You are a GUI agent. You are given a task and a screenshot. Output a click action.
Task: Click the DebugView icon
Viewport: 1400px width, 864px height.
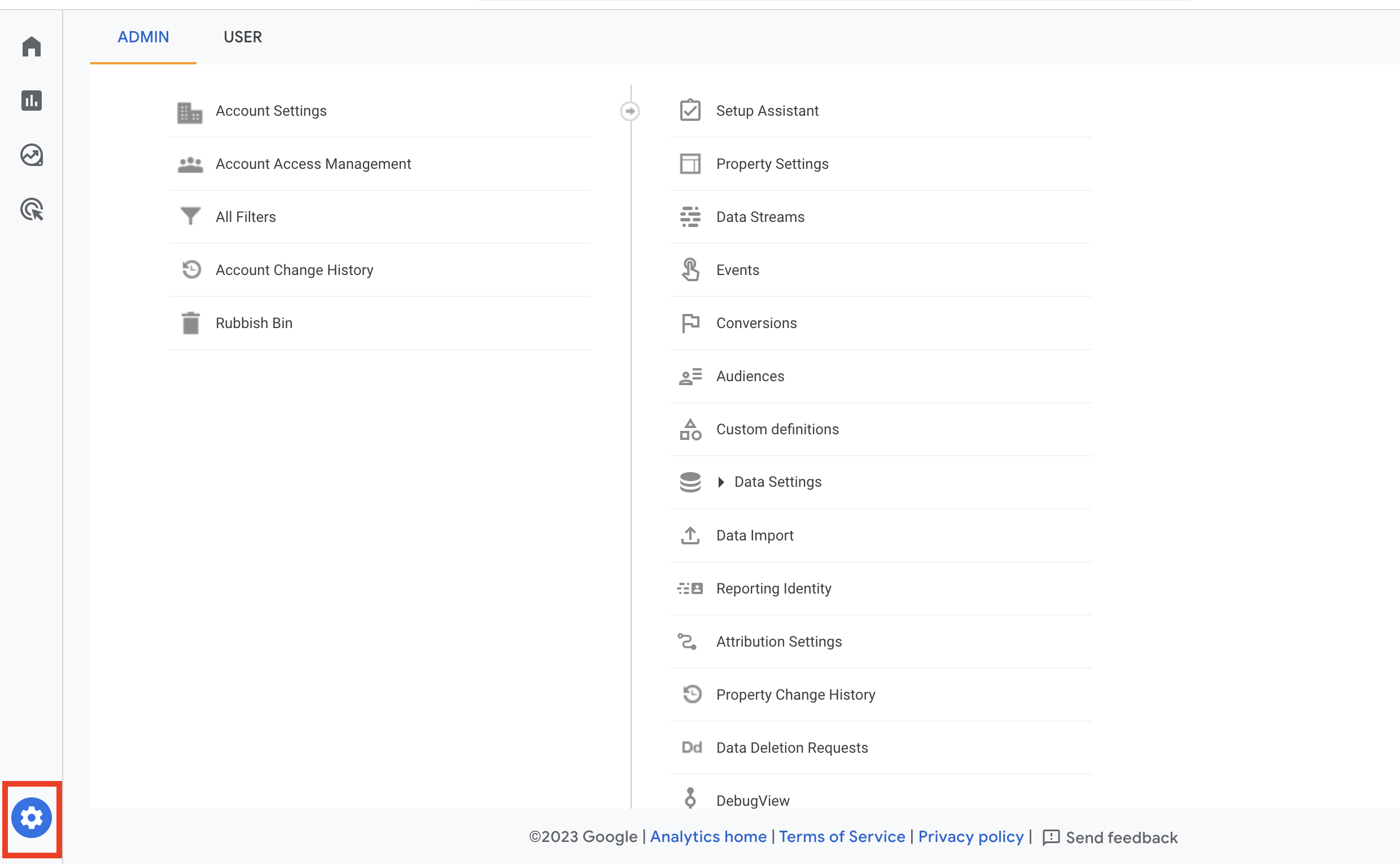point(690,798)
